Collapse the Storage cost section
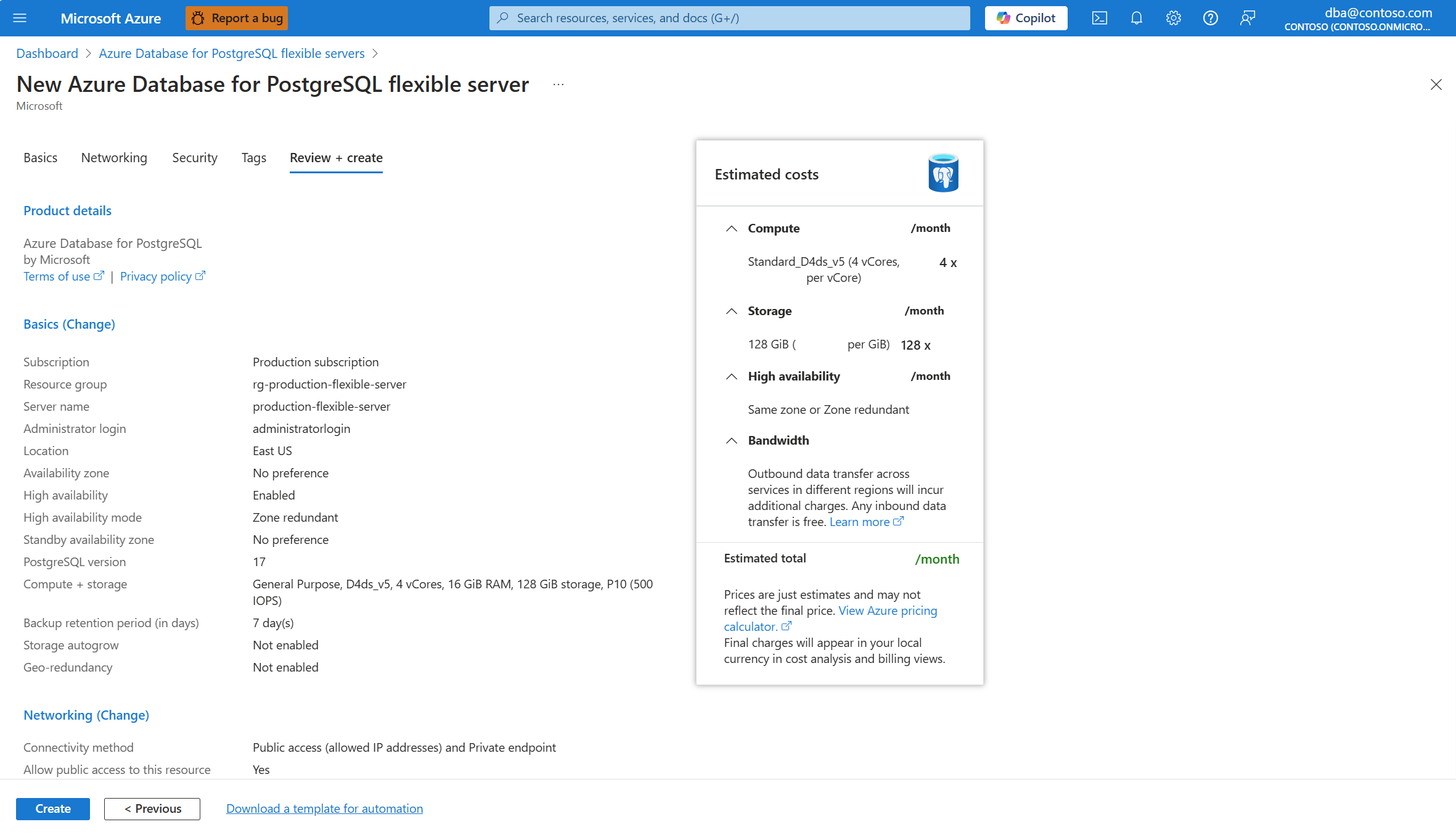Viewport: 1456px width, 835px height. click(732, 311)
